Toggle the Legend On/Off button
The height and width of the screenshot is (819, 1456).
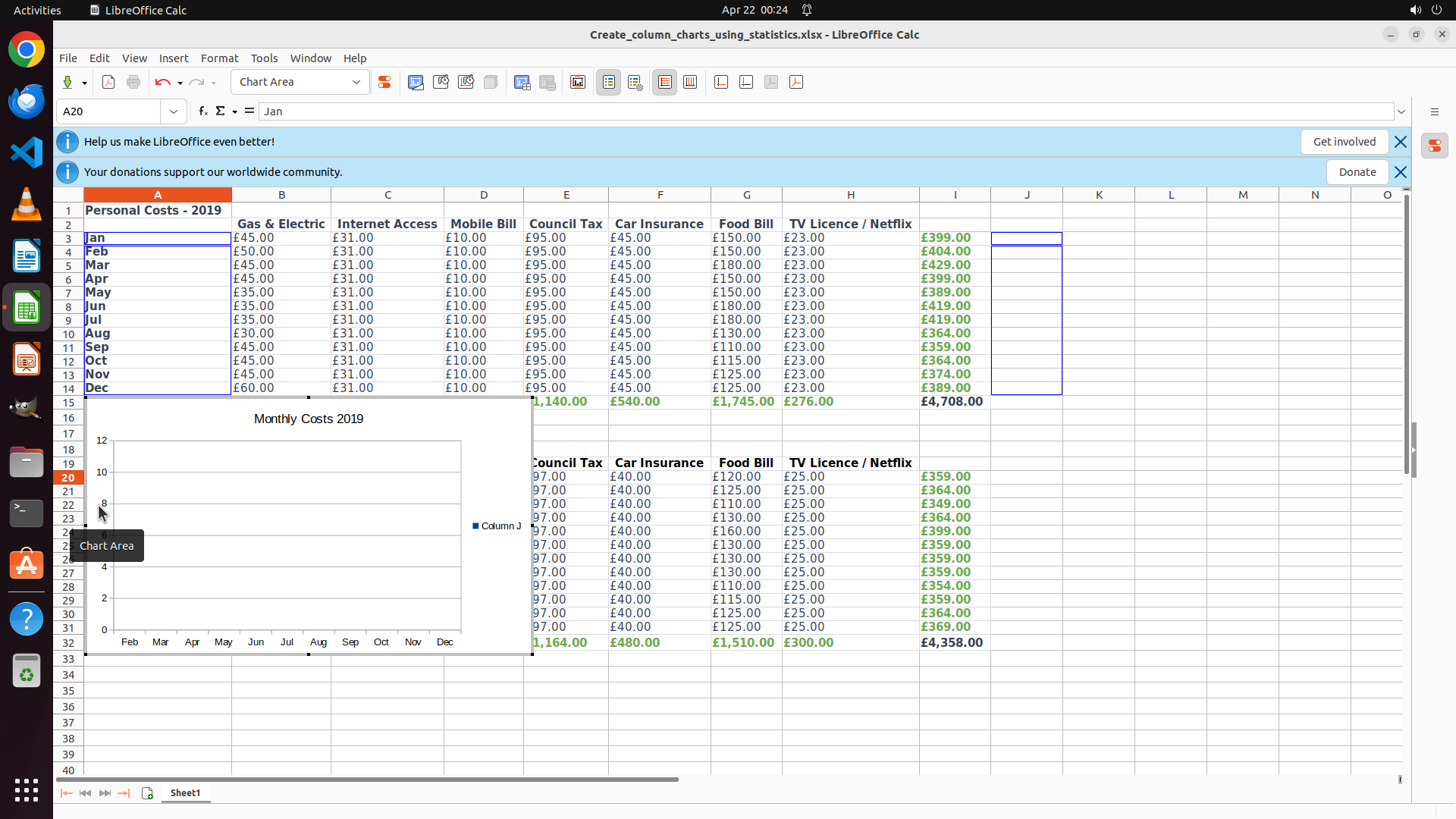pyautogui.click(x=609, y=83)
